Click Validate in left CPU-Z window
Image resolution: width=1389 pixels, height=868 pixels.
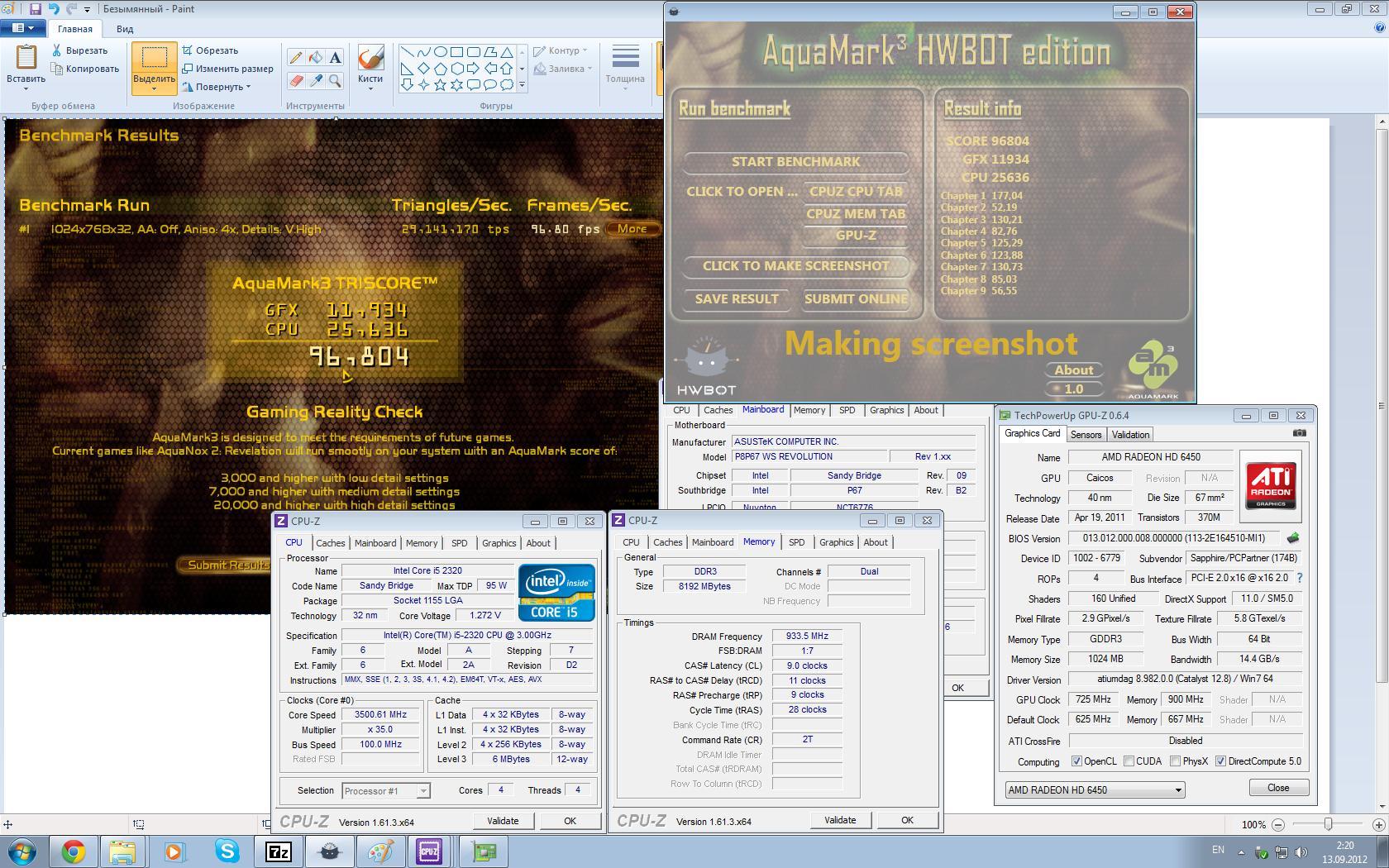[503, 821]
